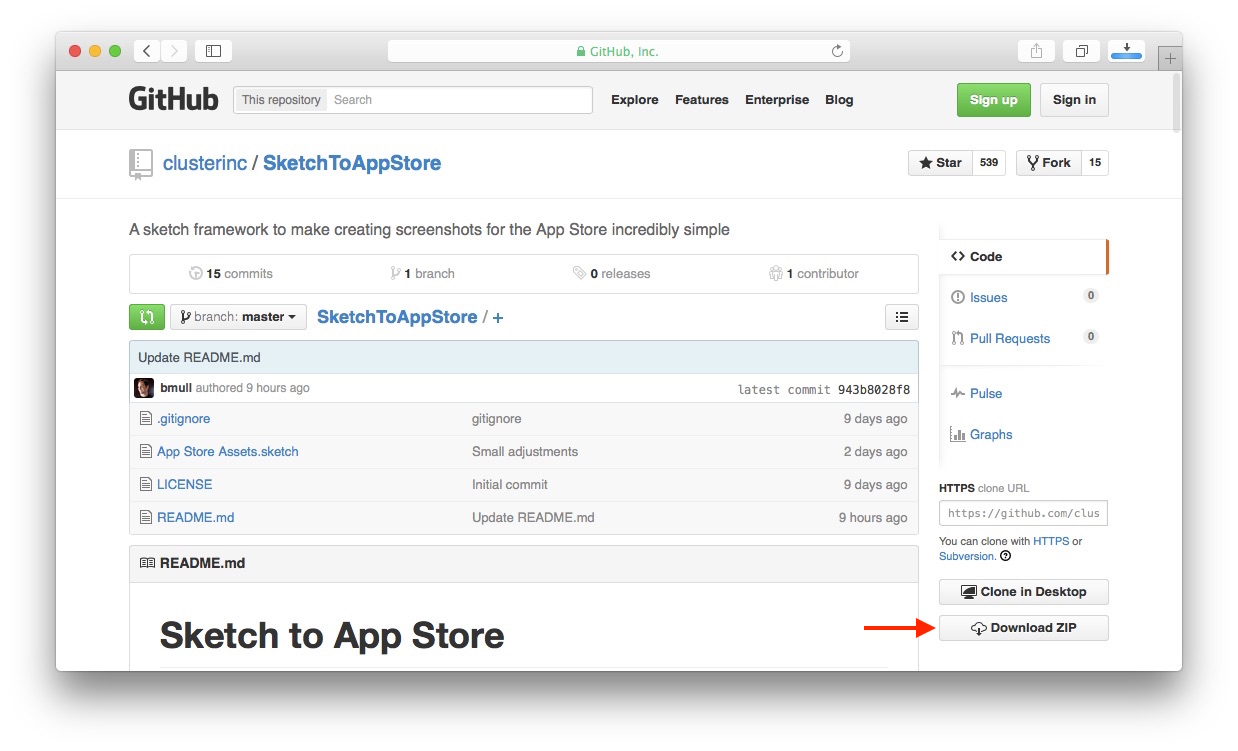Fork the repository
The height and width of the screenshot is (751, 1238).
(1048, 163)
